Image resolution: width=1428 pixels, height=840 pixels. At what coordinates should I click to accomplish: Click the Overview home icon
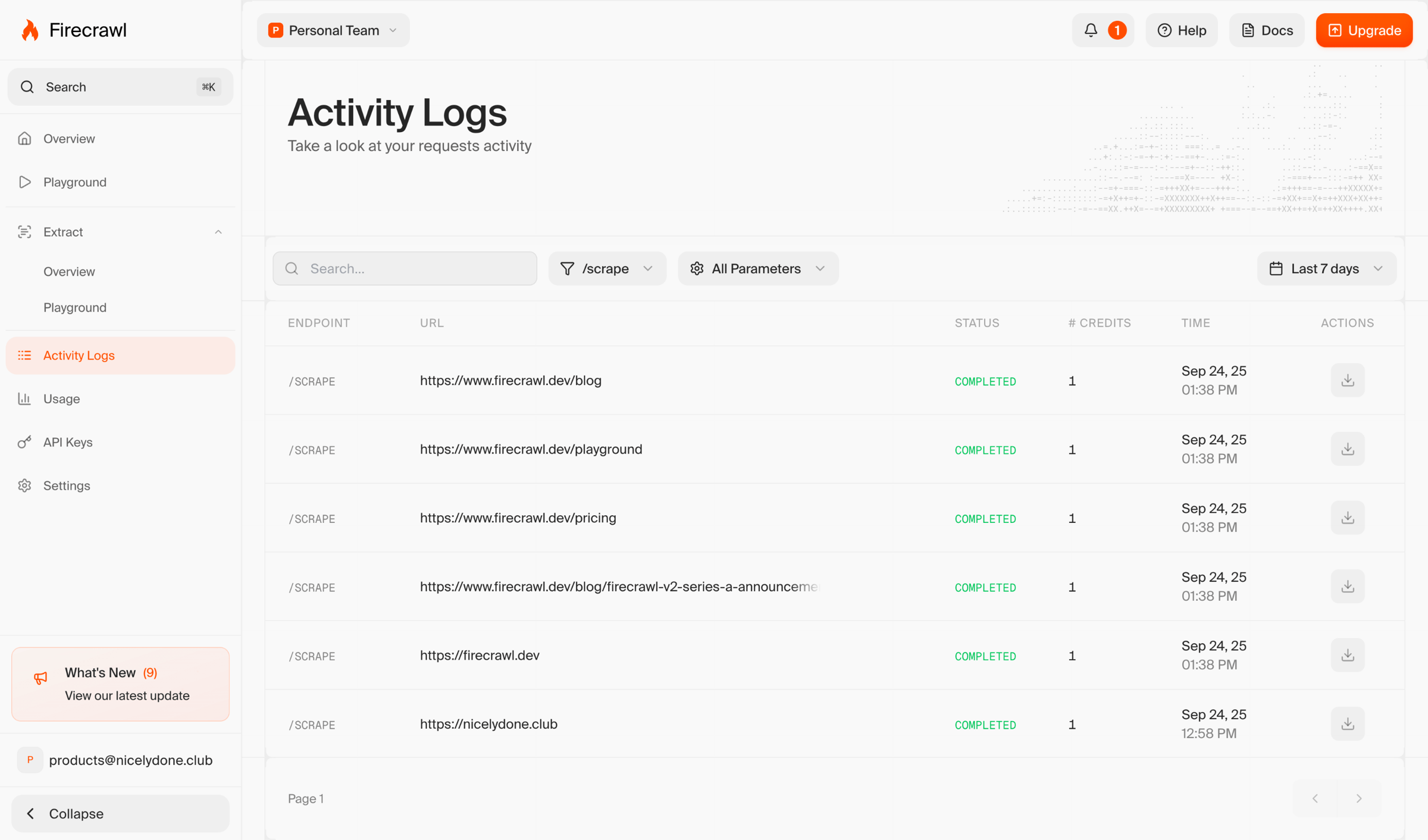click(x=24, y=139)
